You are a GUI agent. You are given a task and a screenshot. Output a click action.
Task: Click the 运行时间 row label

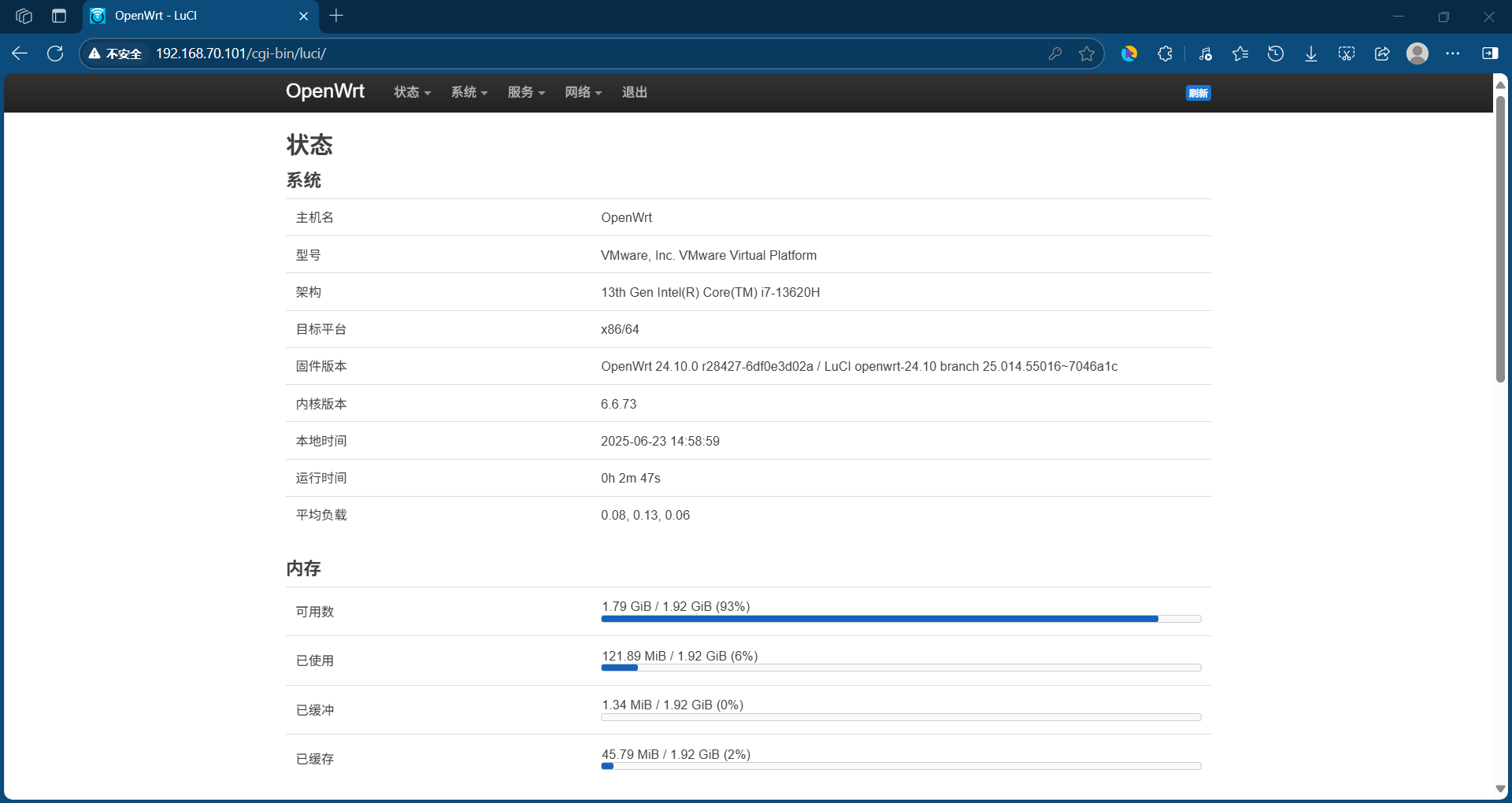[x=321, y=478]
